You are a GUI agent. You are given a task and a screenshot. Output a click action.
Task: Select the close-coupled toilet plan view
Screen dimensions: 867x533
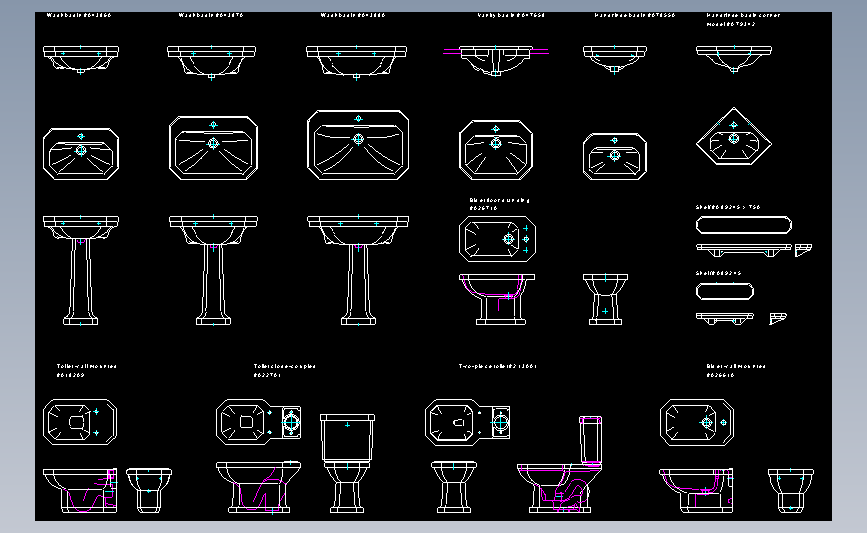pos(259,422)
